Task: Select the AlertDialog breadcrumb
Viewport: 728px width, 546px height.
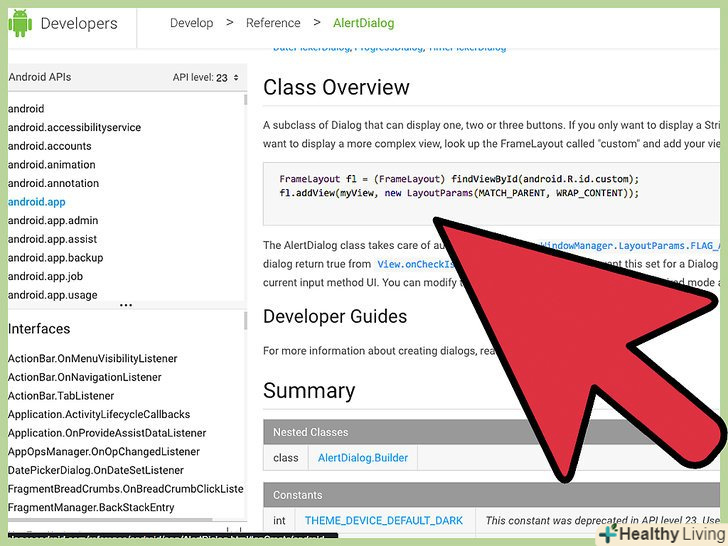Action: 364,23
